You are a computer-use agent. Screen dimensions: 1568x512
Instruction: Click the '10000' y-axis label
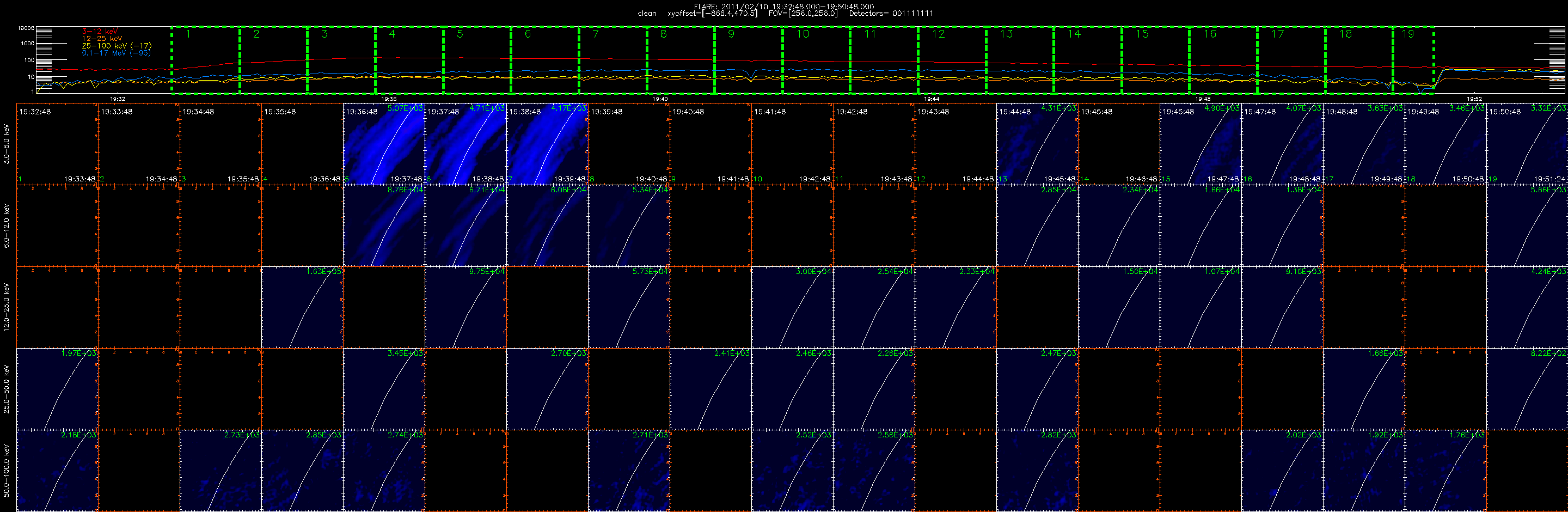pyautogui.click(x=26, y=29)
